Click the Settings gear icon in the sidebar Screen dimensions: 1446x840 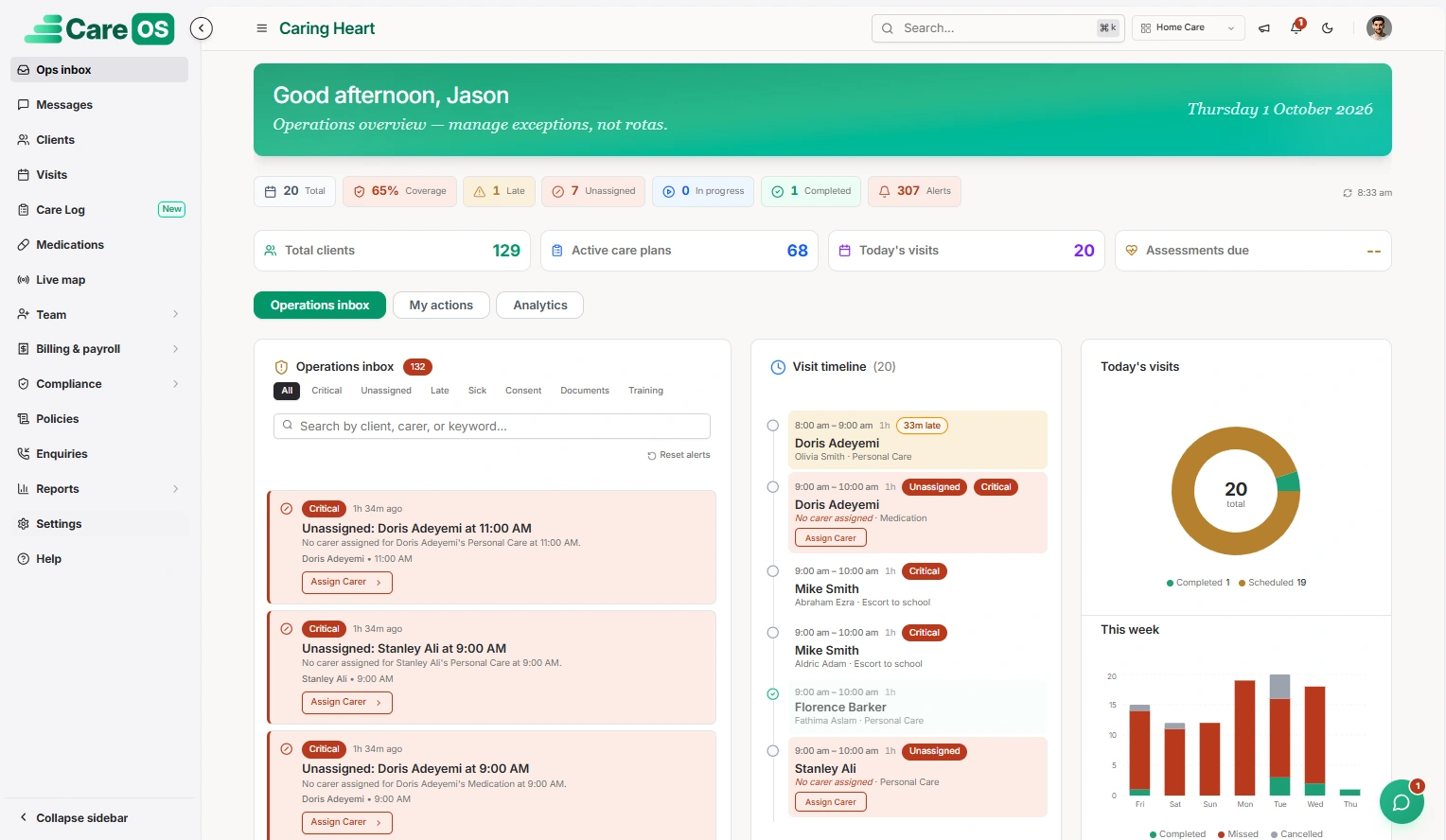coord(24,524)
